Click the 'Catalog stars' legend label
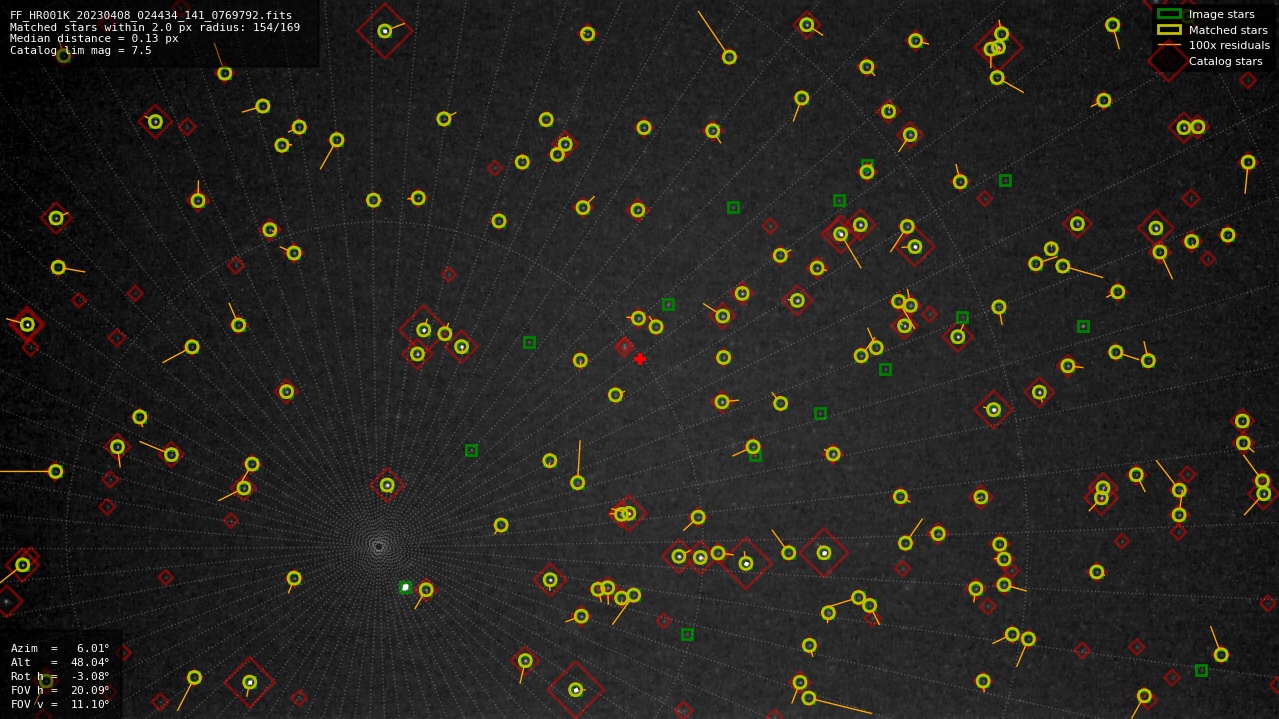The width and height of the screenshot is (1279, 719). pos(1225,61)
